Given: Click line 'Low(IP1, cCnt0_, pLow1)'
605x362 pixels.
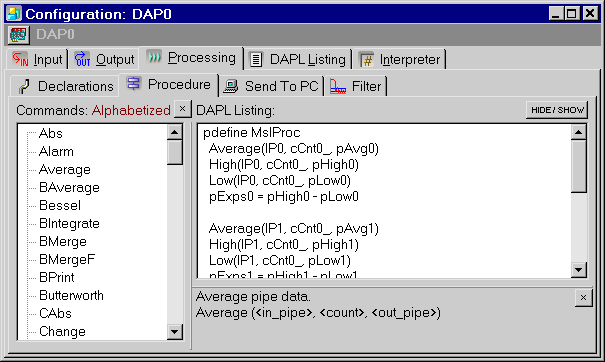Looking at the screenshot, I should click(x=280, y=261).
